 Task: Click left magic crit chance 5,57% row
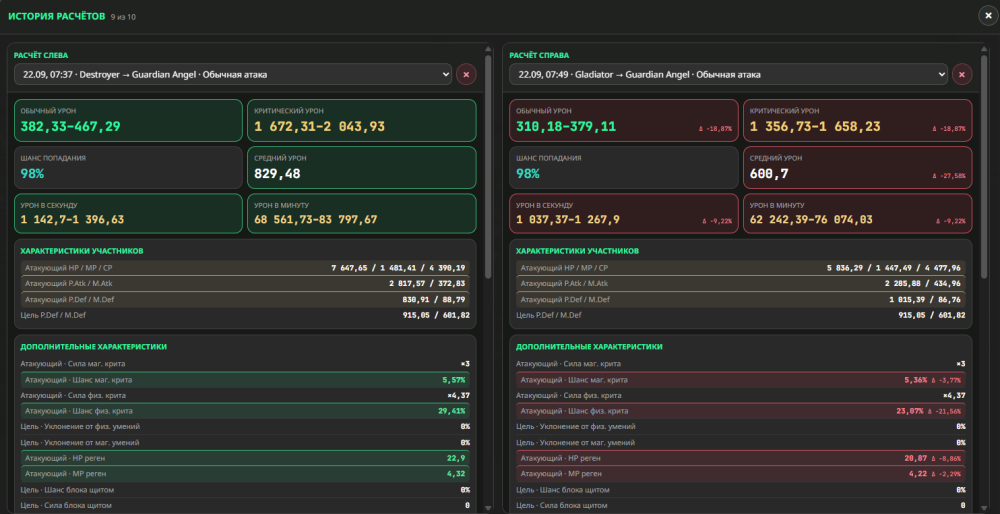click(245, 379)
